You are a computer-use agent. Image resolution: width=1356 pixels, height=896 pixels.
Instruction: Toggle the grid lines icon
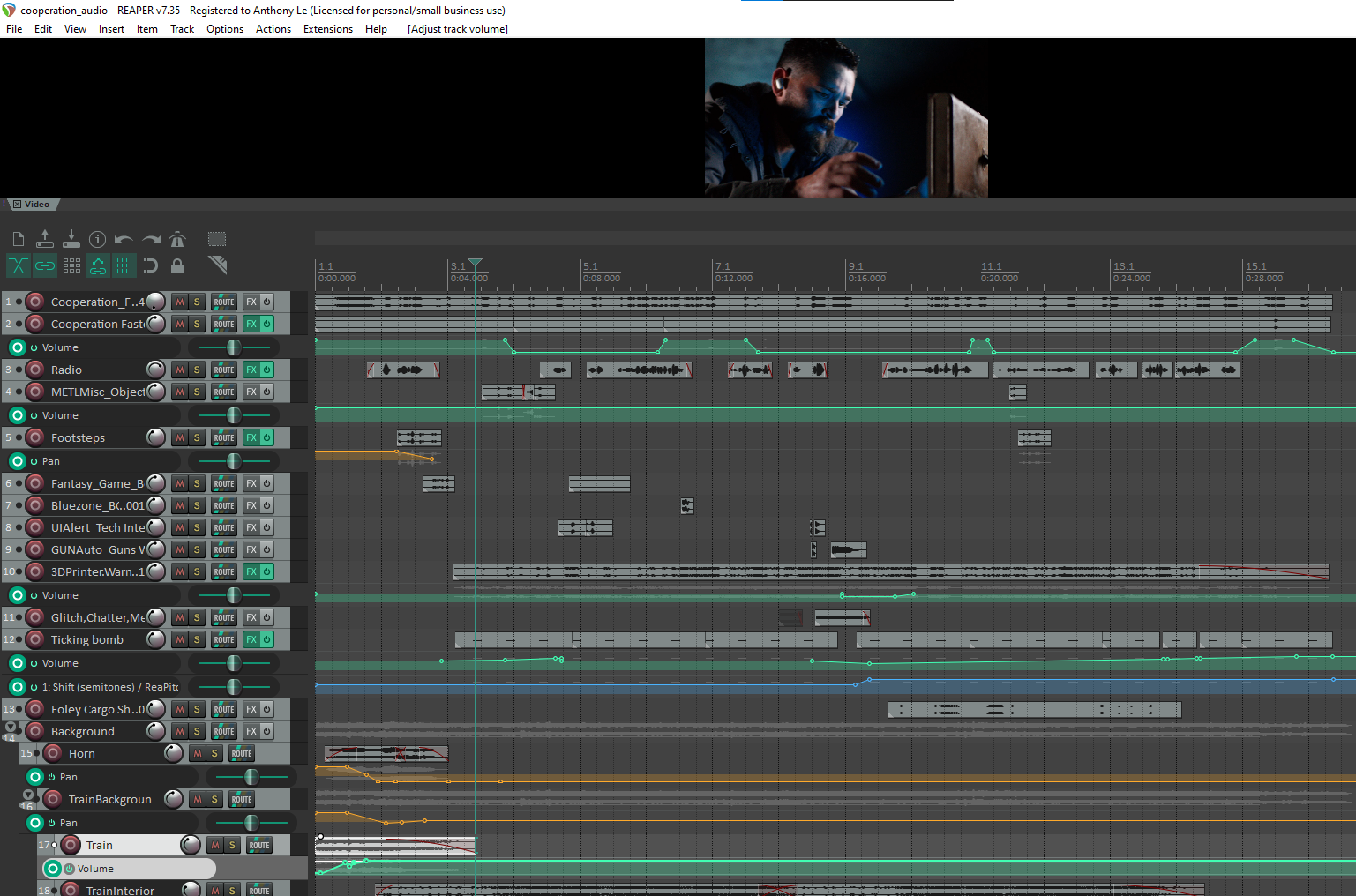(x=124, y=265)
